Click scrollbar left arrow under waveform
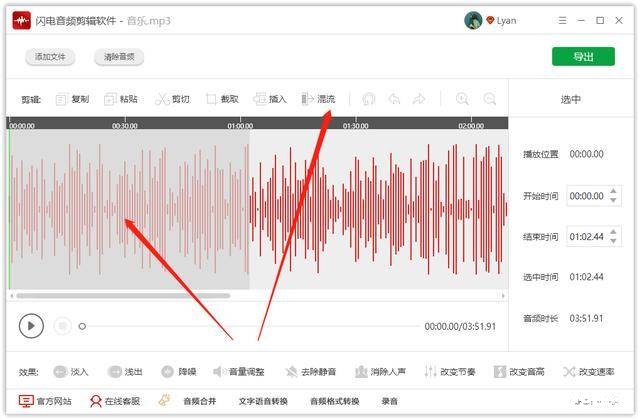 coord(12,296)
